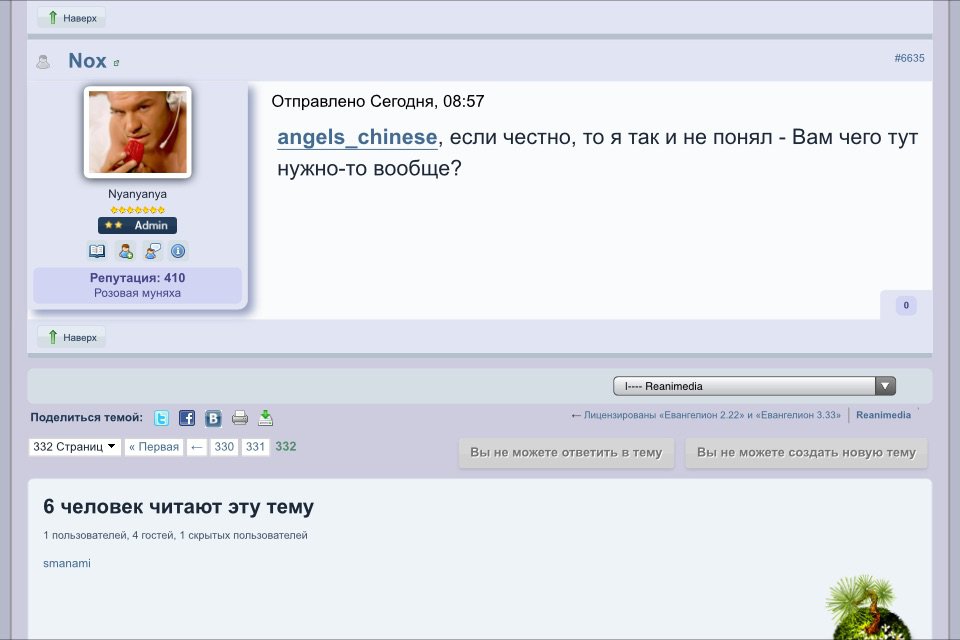Share topic on Twitter
Screen dimensions: 960x640
pyautogui.click(x=161, y=418)
